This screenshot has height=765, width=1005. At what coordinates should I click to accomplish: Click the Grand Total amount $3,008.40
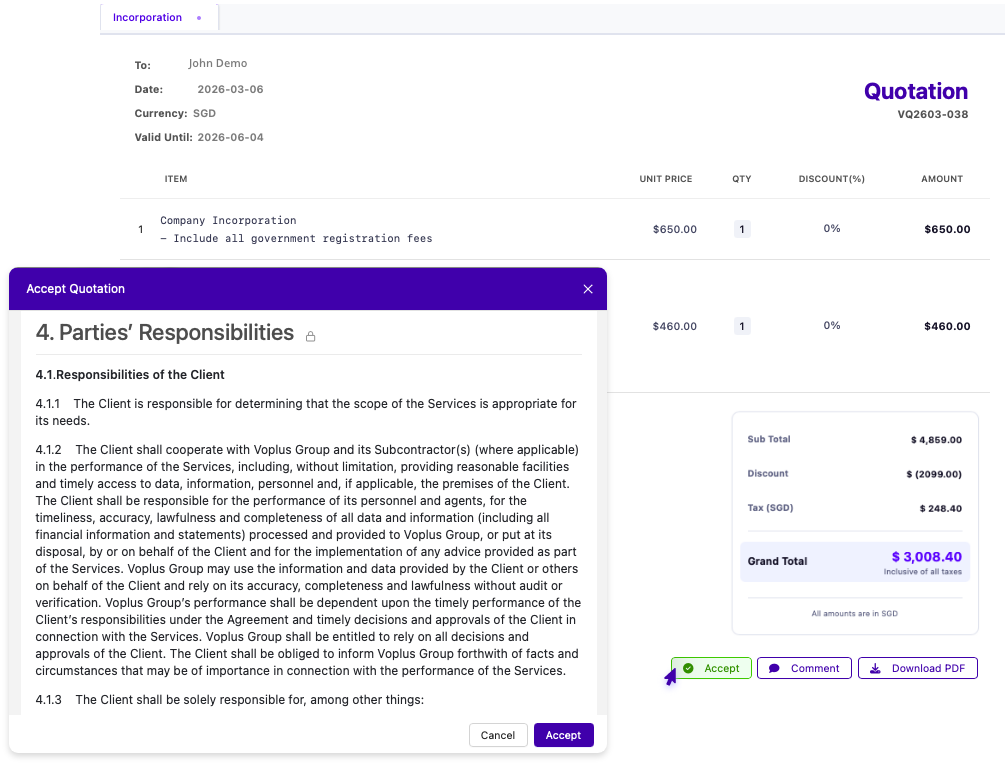tap(926, 557)
